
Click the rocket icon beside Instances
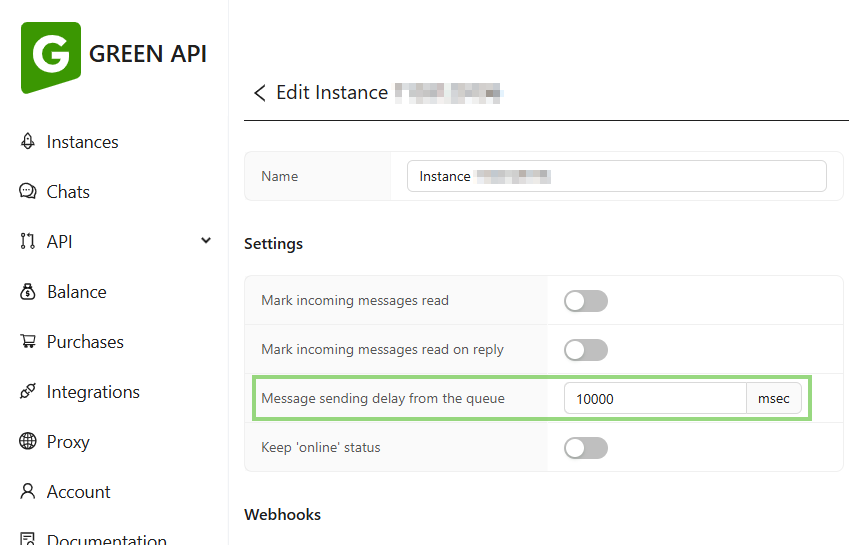click(x=28, y=142)
